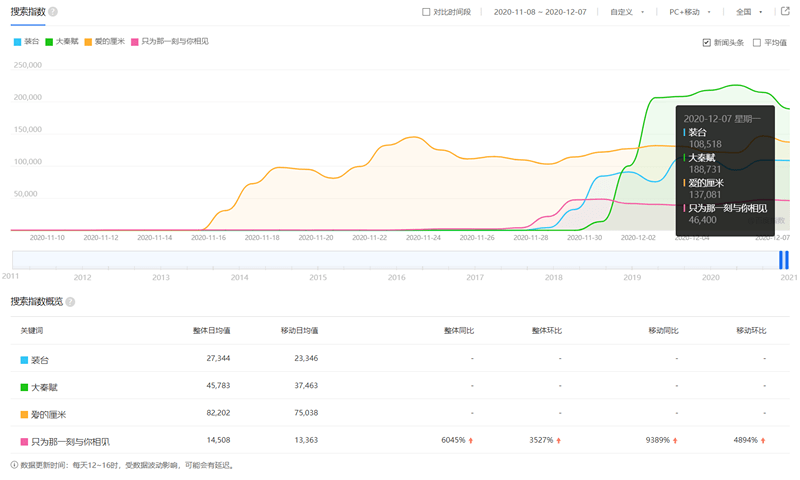
Task: Click red up arrow next to 4894%
Action: [763, 440]
